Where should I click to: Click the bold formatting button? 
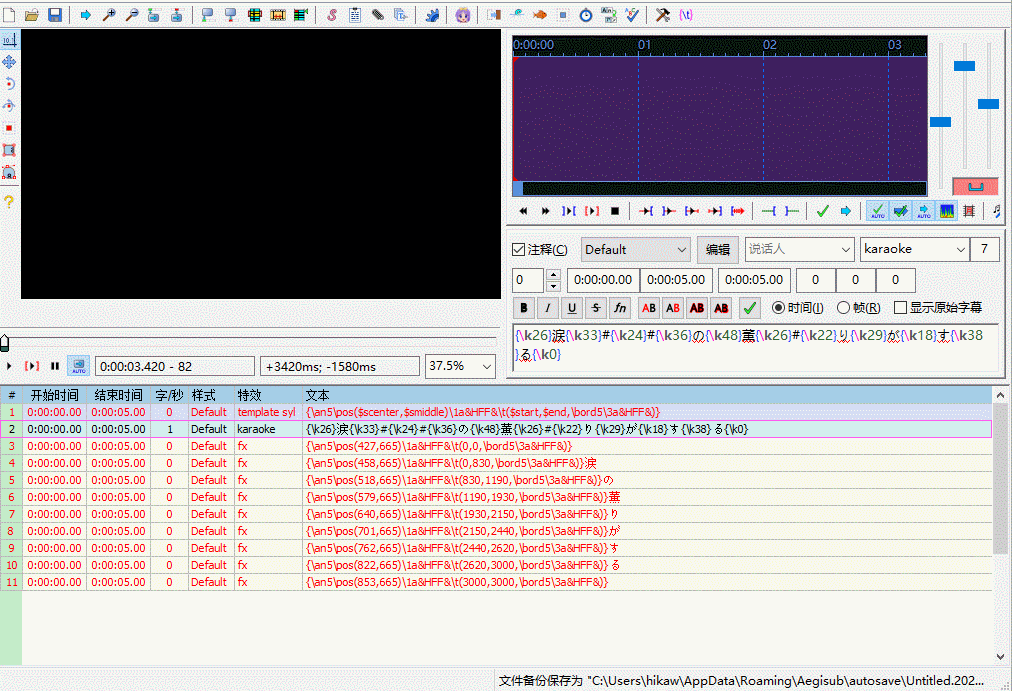524,308
